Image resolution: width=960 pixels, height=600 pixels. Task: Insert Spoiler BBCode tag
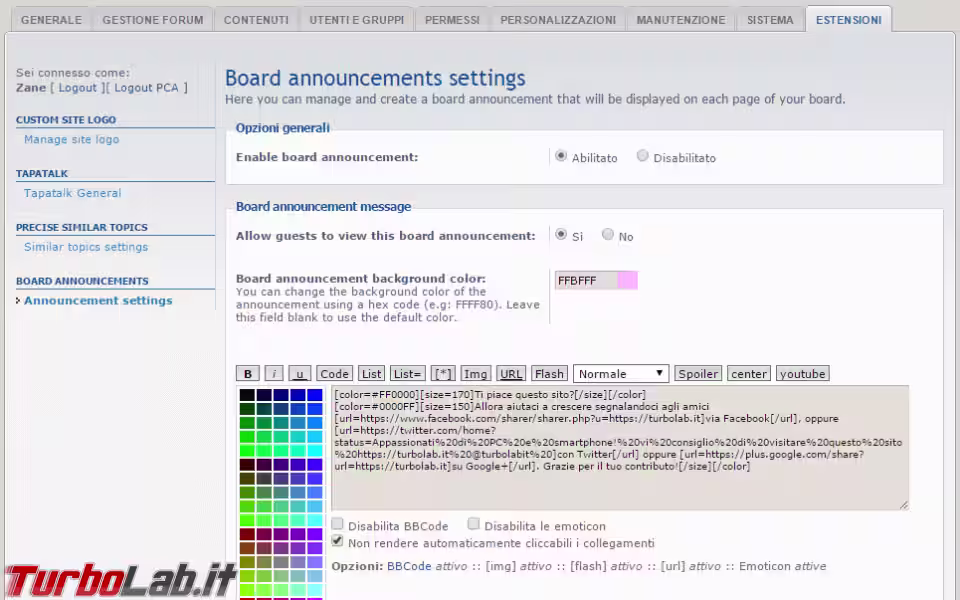[698, 373]
